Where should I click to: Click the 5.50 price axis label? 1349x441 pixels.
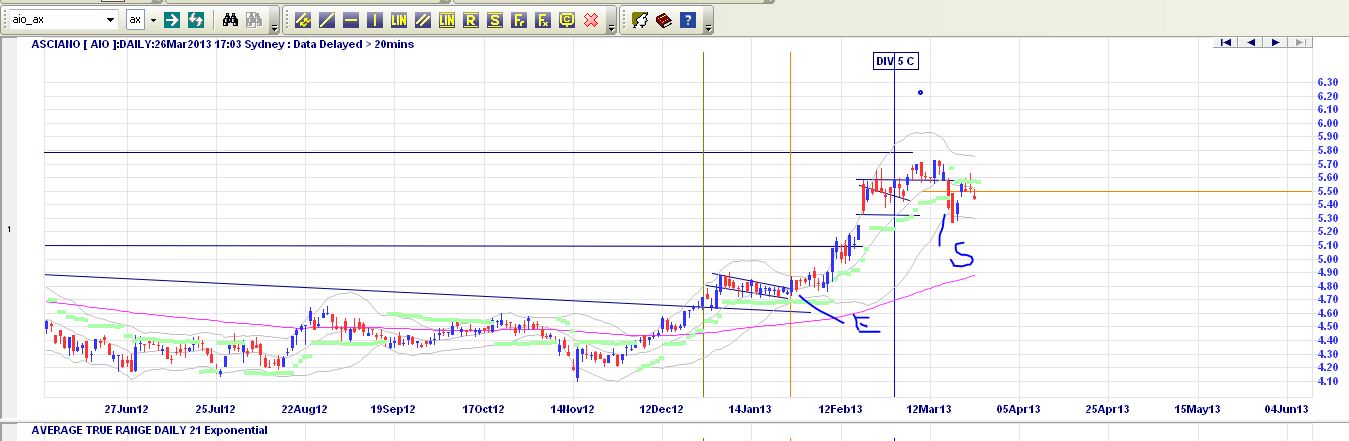coord(1328,191)
